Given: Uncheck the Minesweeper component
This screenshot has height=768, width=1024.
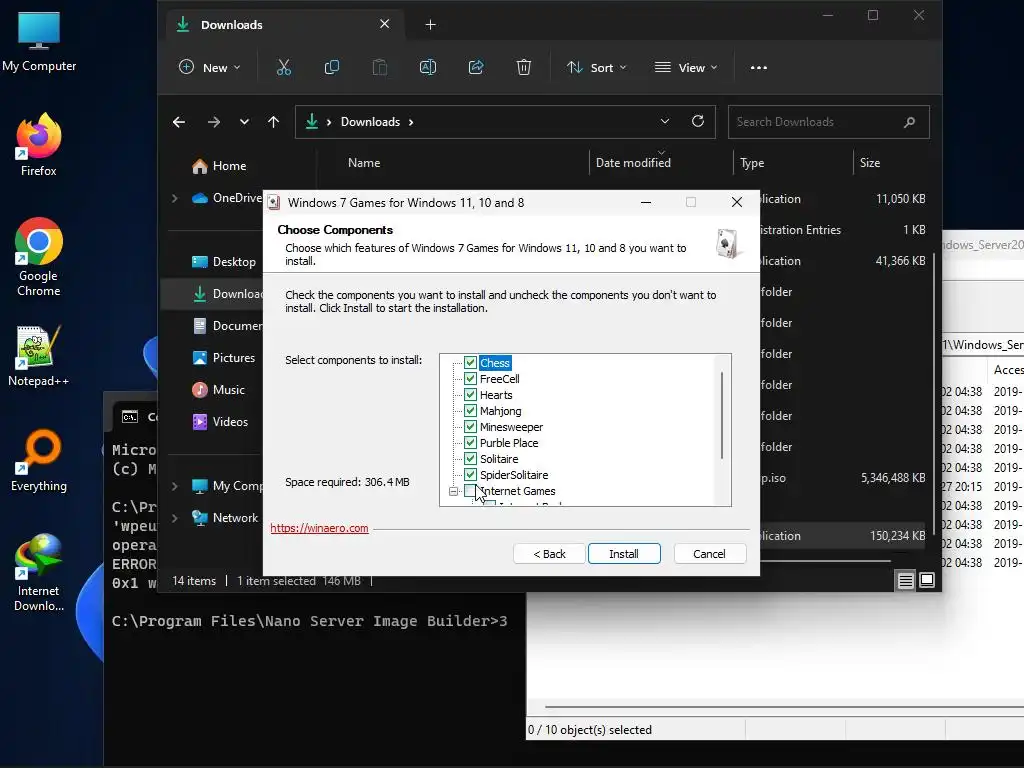Looking at the screenshot, I should 470,426.
